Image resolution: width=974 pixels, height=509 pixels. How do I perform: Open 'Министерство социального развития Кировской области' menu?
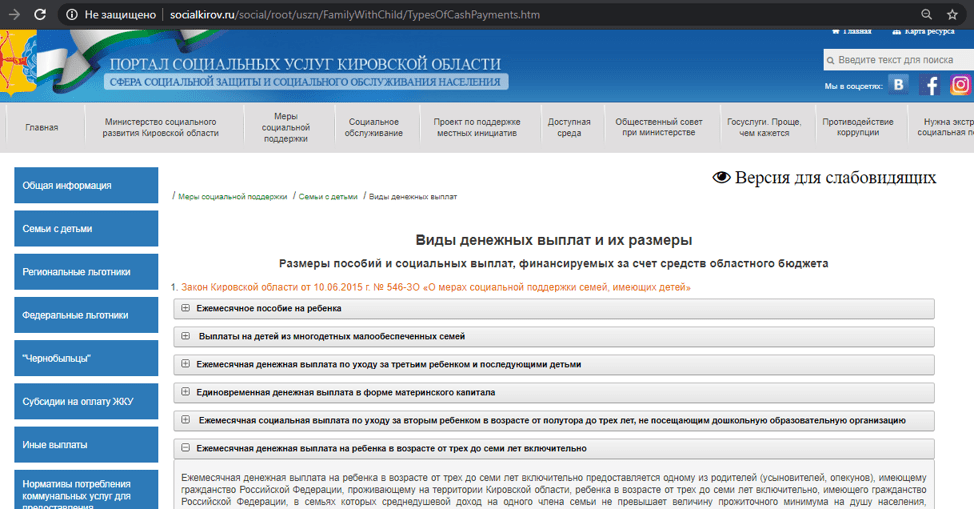pyautogui.click(x=161, y=127)
